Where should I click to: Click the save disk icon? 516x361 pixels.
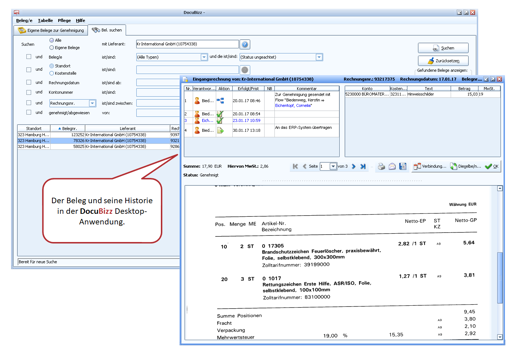(x=403, y=166)
